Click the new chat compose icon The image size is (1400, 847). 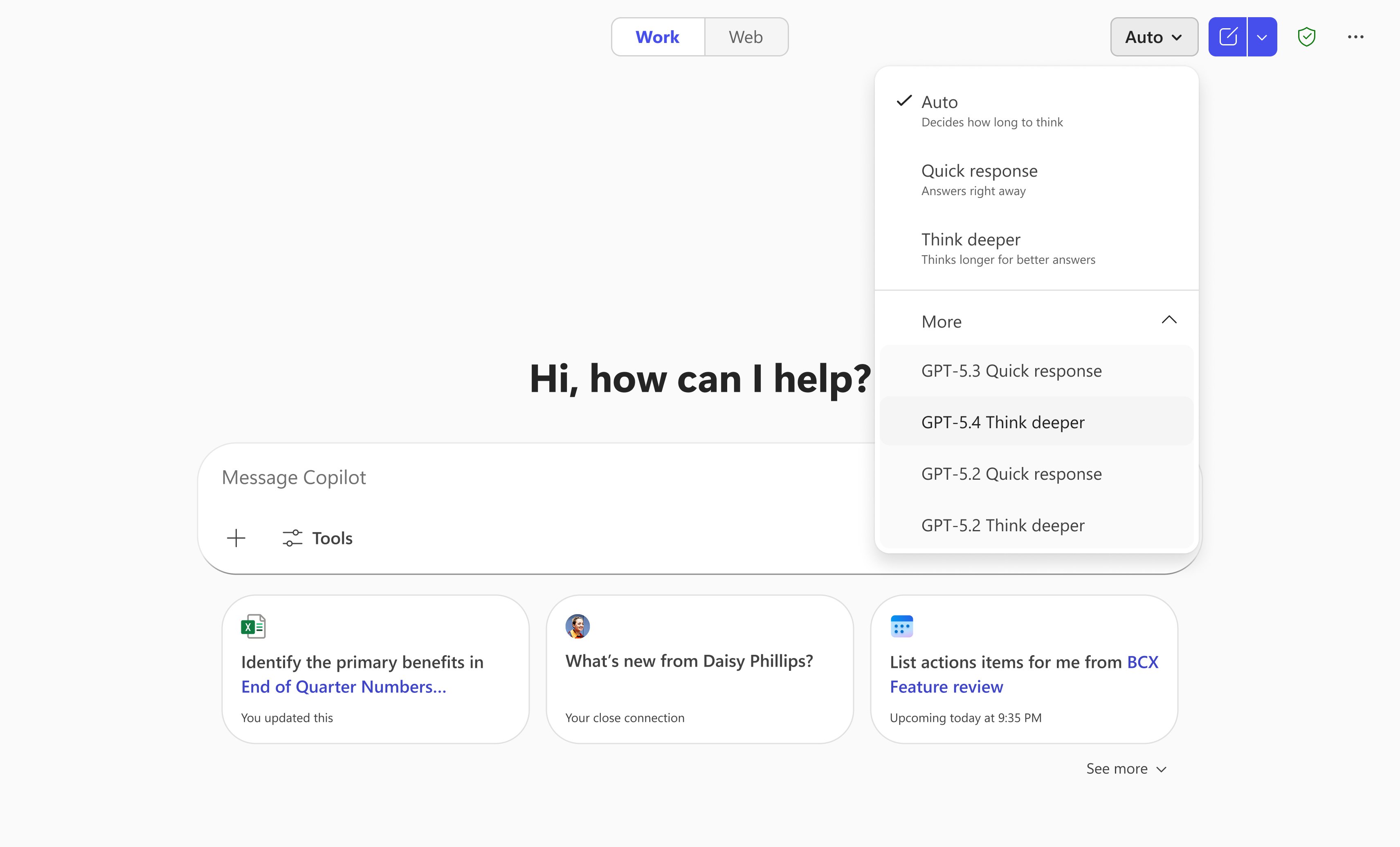tap(1227, 37)
